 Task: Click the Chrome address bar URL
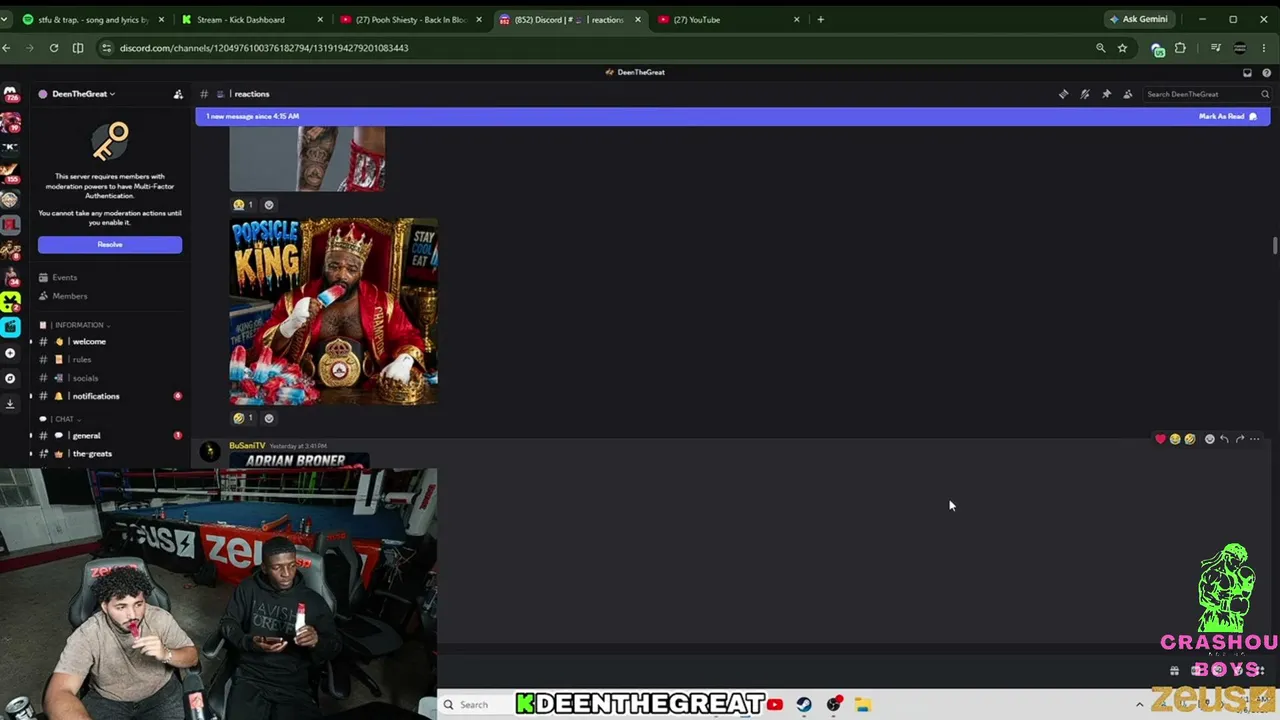point(264,48)
